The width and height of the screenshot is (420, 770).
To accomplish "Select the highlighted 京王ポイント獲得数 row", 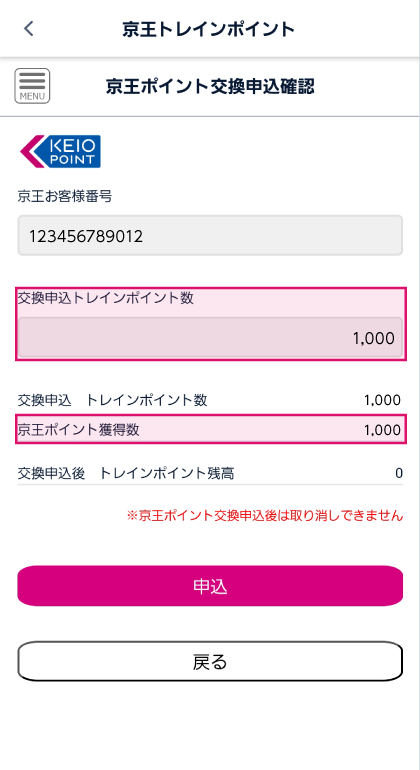I will tap(211, 429).
